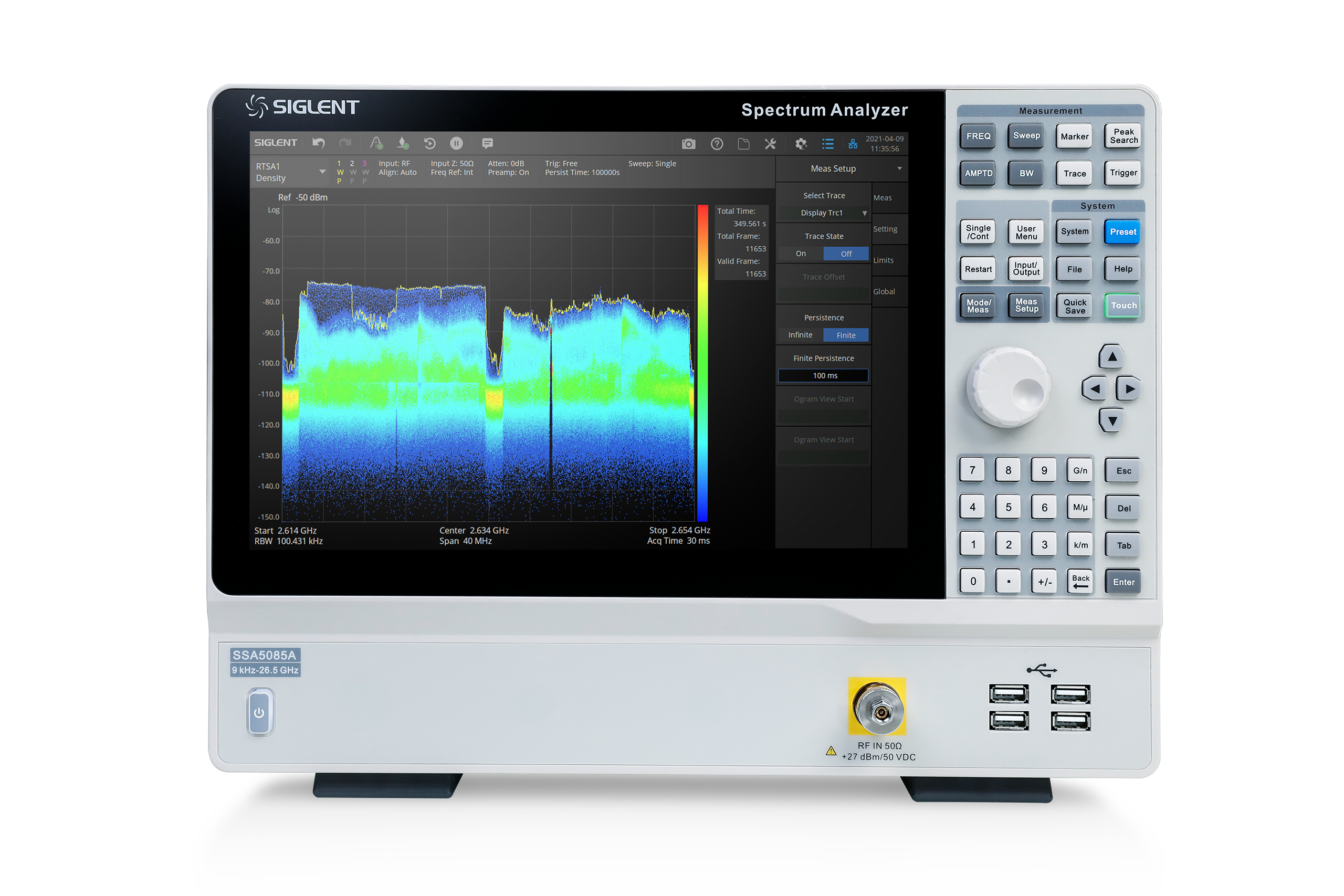Switch Persistence to Infinite
This screenshot has height=896, width=1344.
point(800,335)
